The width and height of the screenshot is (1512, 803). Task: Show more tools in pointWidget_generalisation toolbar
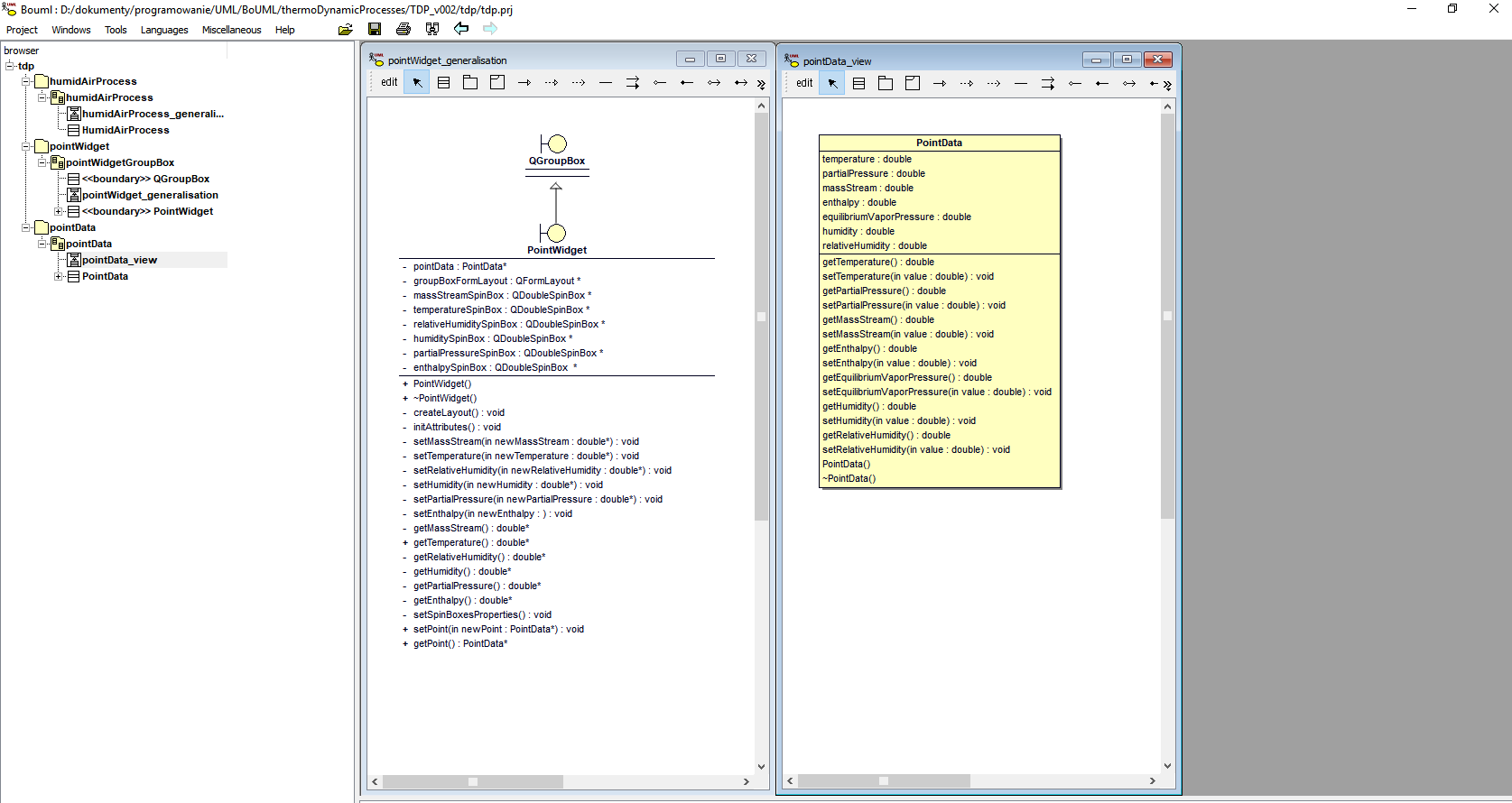[761, 84]
